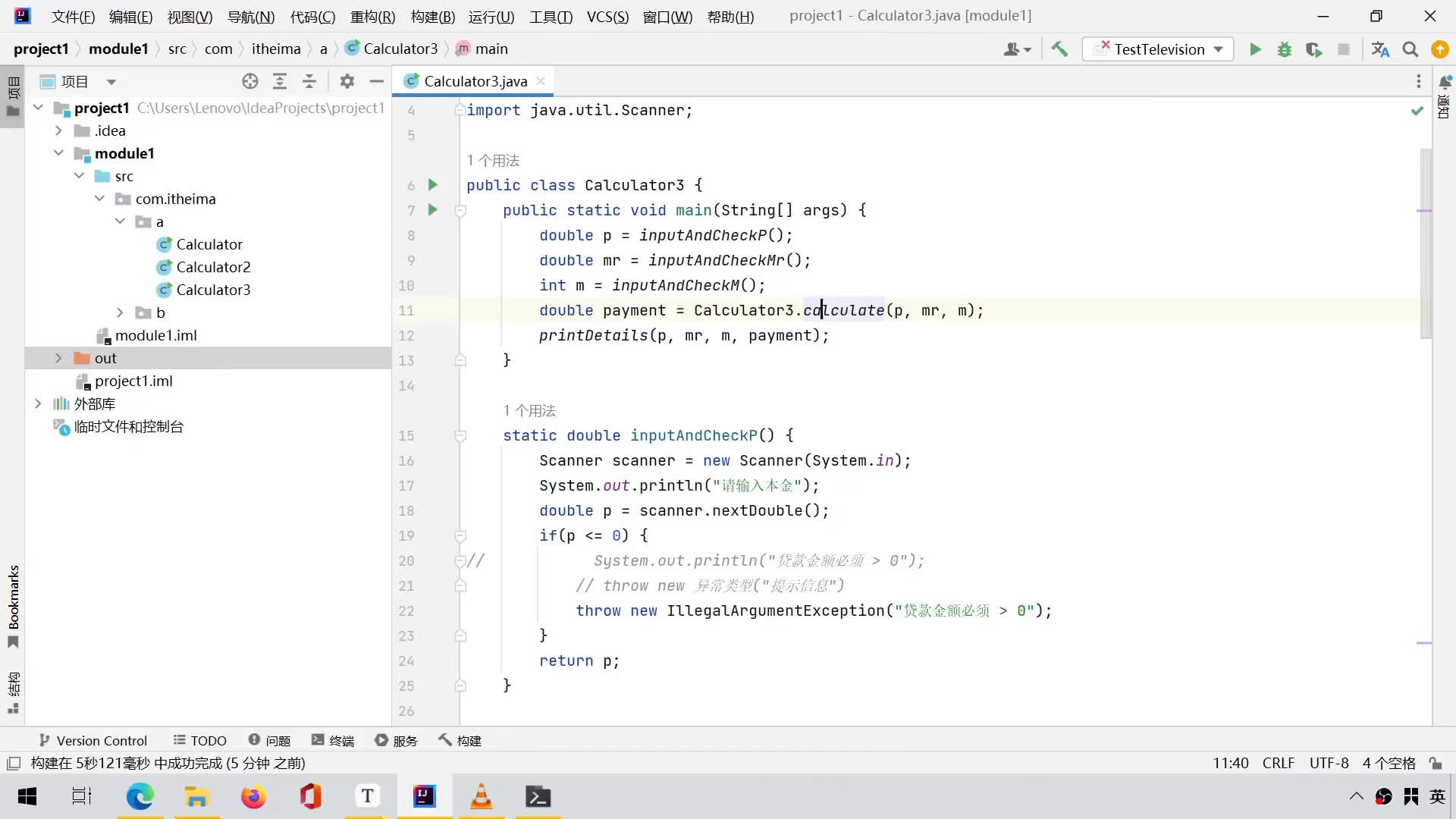Open 终端 terminal tool window
This screenshot has width=1456, height=819.
333,740
